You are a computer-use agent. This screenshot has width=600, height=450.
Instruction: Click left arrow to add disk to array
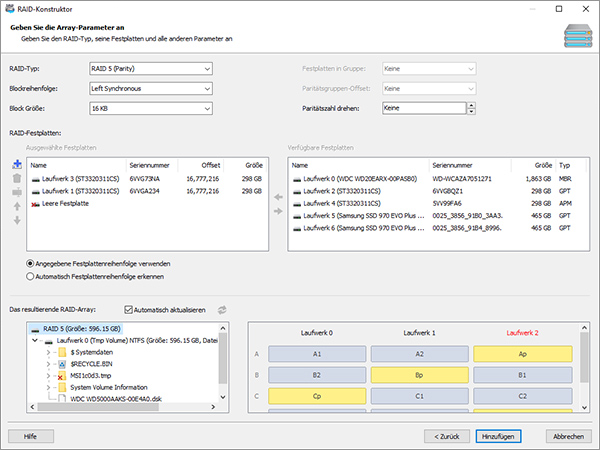278,197
